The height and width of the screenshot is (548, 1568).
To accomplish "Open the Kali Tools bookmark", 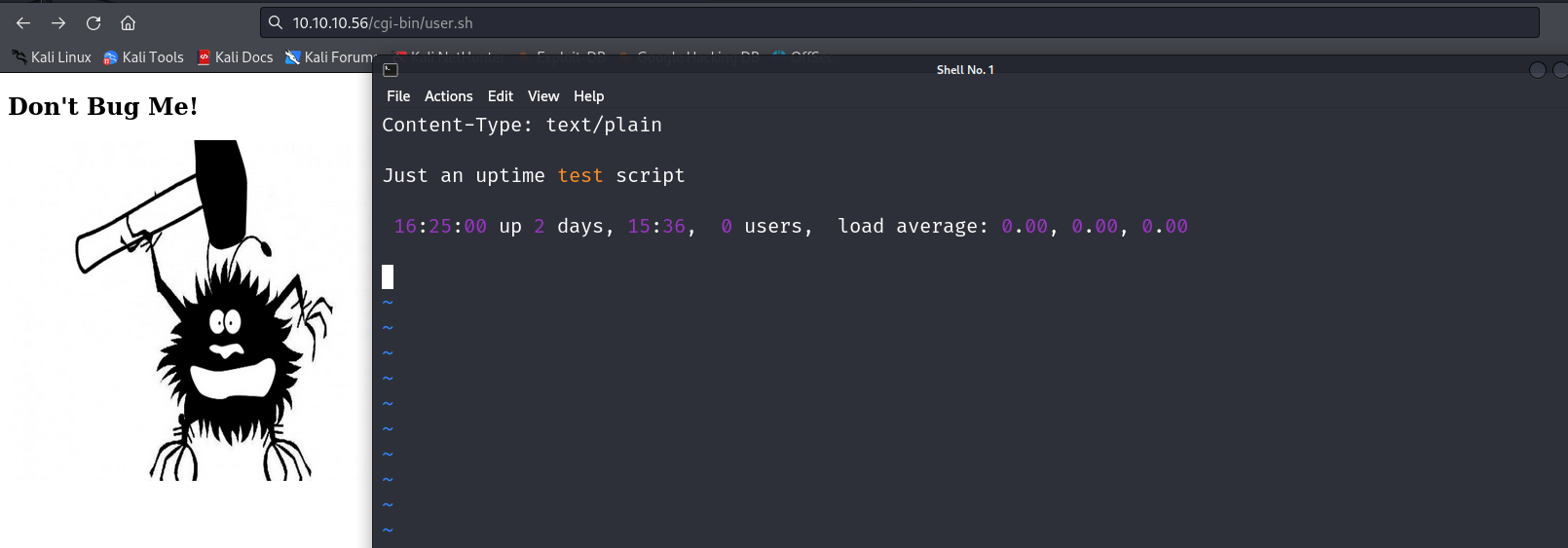I will click(143, 57).
